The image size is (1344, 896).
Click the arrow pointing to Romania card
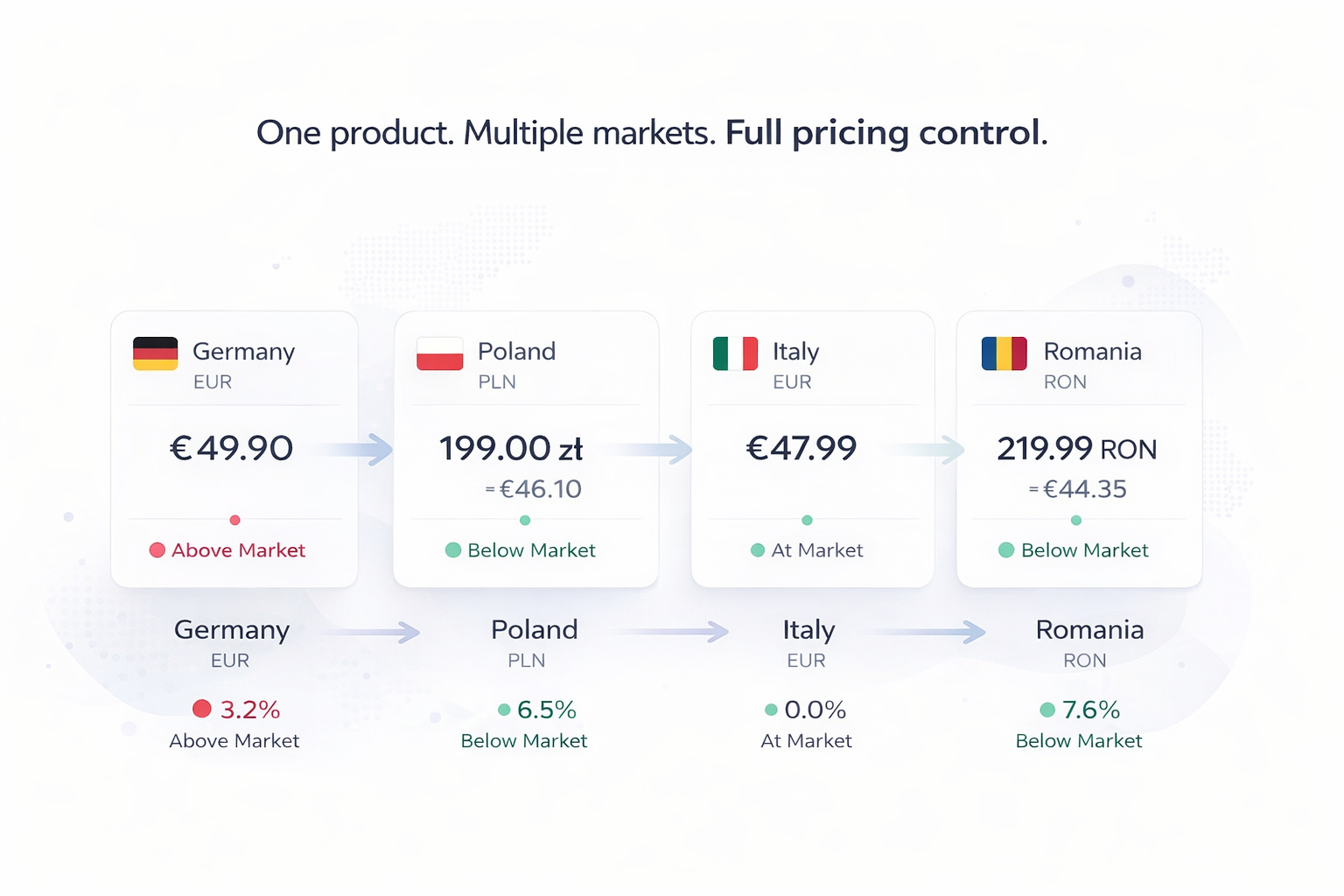pos(948,450)
